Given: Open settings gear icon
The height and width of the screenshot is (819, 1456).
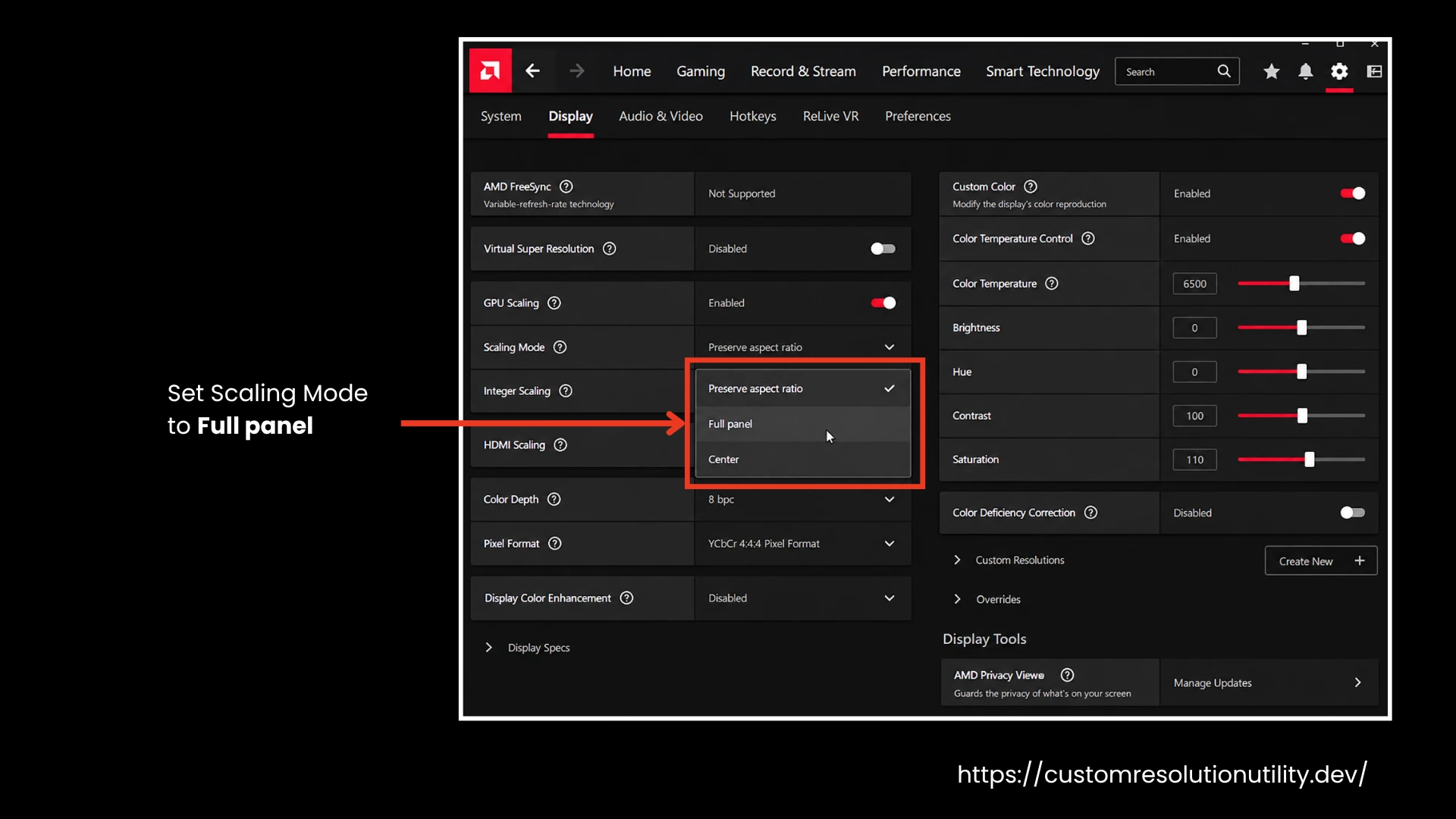Looking at the screenshot, I should coord(1339,71).
